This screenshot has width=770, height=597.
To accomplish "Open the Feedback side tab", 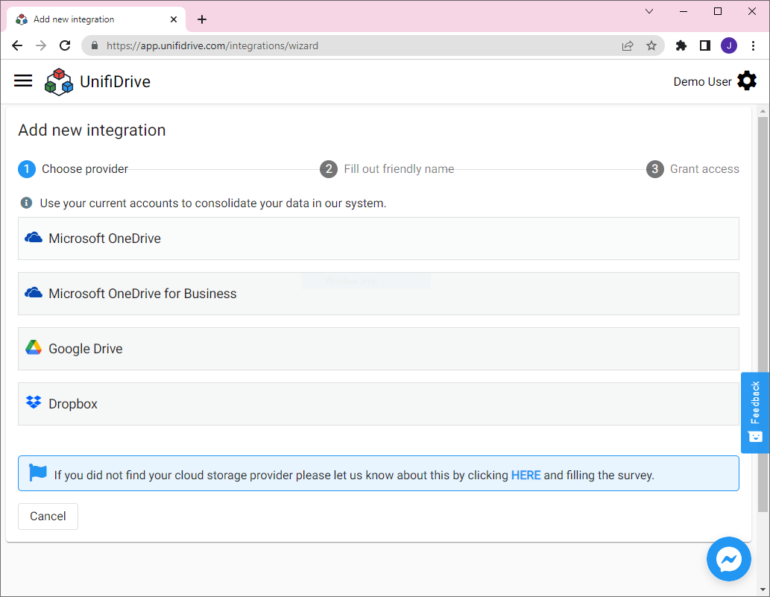I will coord(755,412).
